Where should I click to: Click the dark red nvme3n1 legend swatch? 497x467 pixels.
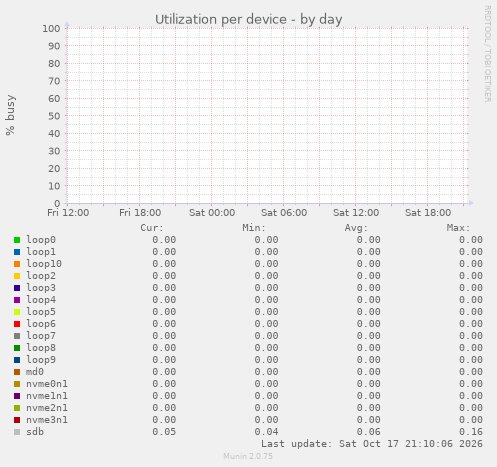click(x=17, y=420)
